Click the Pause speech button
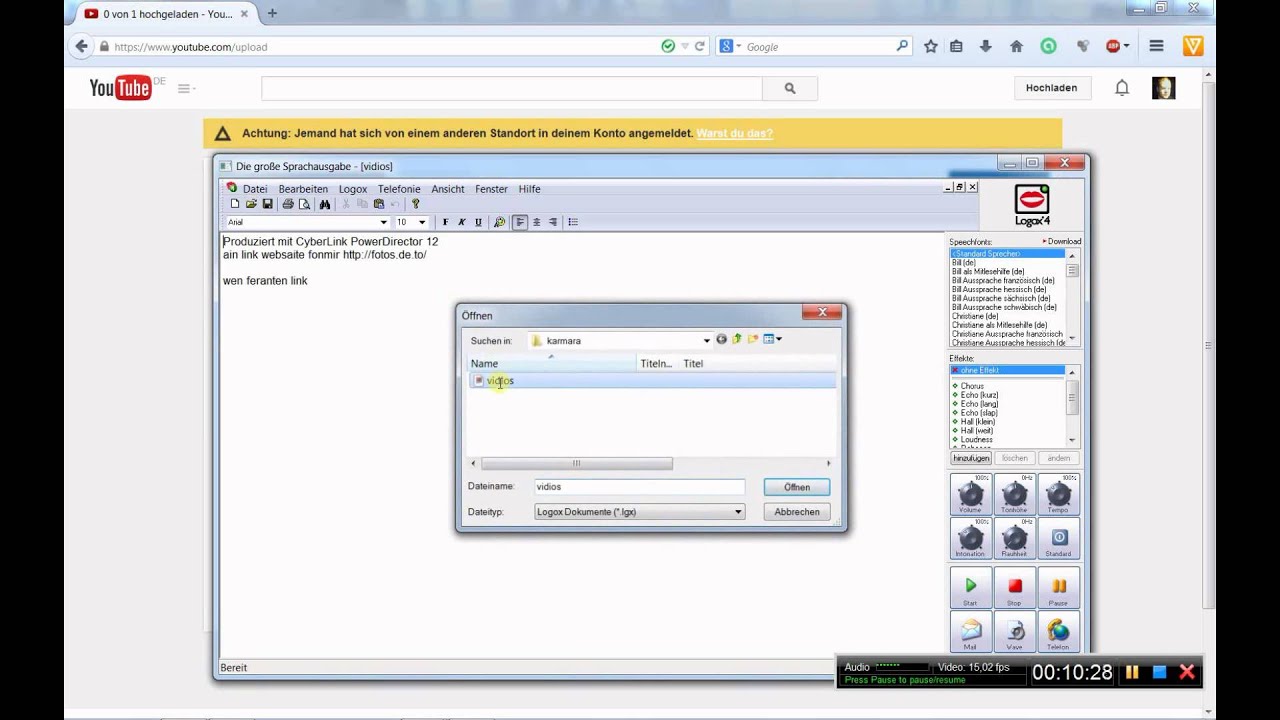 pyautogui.click(x=1058, y=587)
